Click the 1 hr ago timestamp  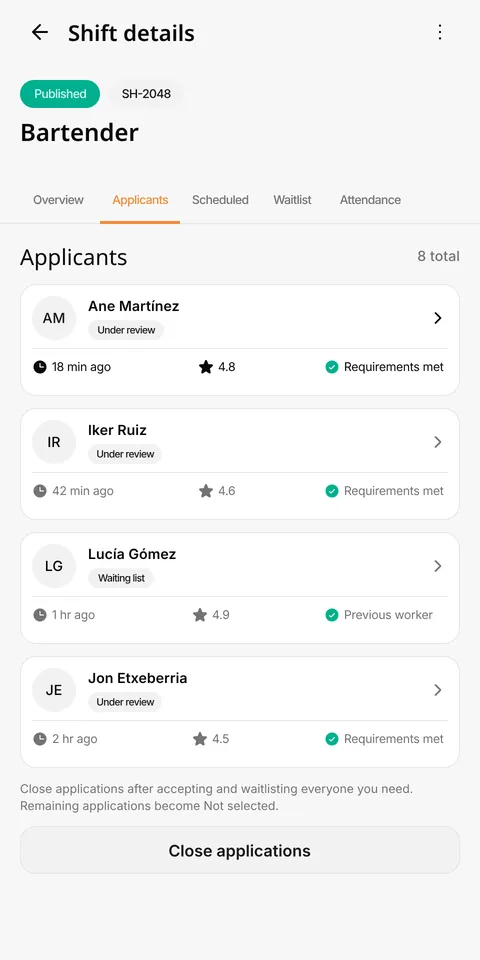coord(73,615)
